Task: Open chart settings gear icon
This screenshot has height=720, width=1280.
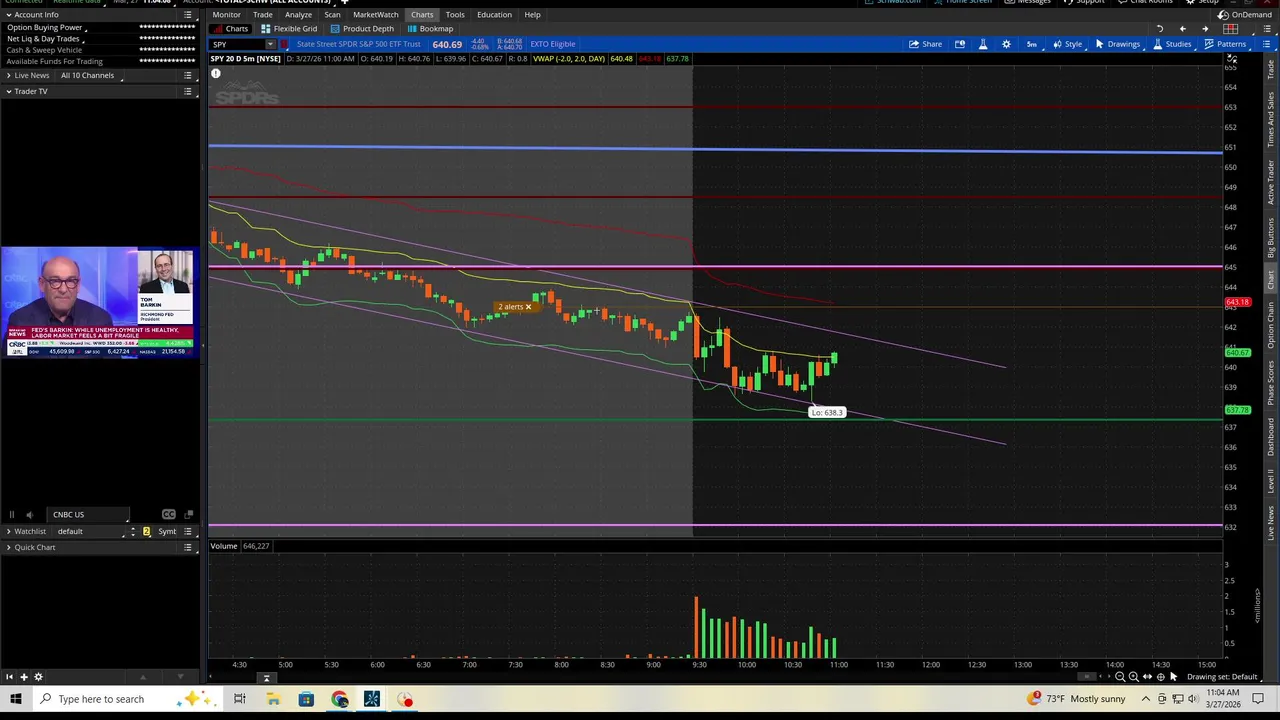Action: (x=1006, y=44)
